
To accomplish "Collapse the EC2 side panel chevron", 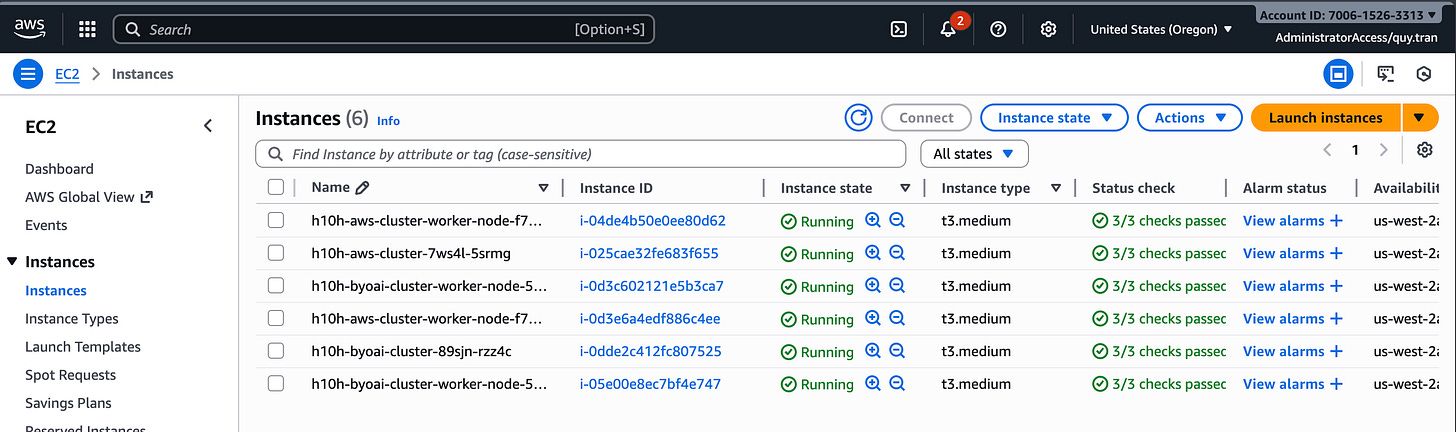I will [x=208, y=126].
